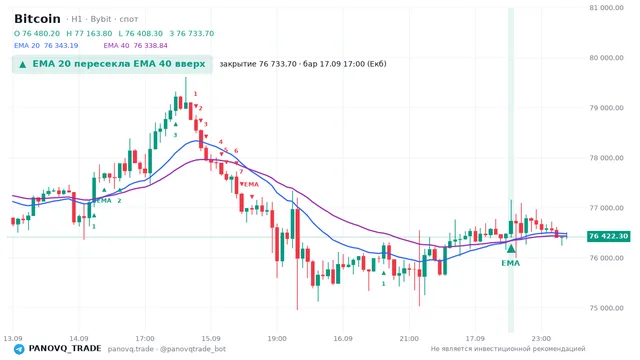Open the panovq.trade · @panovqtrade_bot link text
The height and width of the screenshot is (360, 640).
167,349
